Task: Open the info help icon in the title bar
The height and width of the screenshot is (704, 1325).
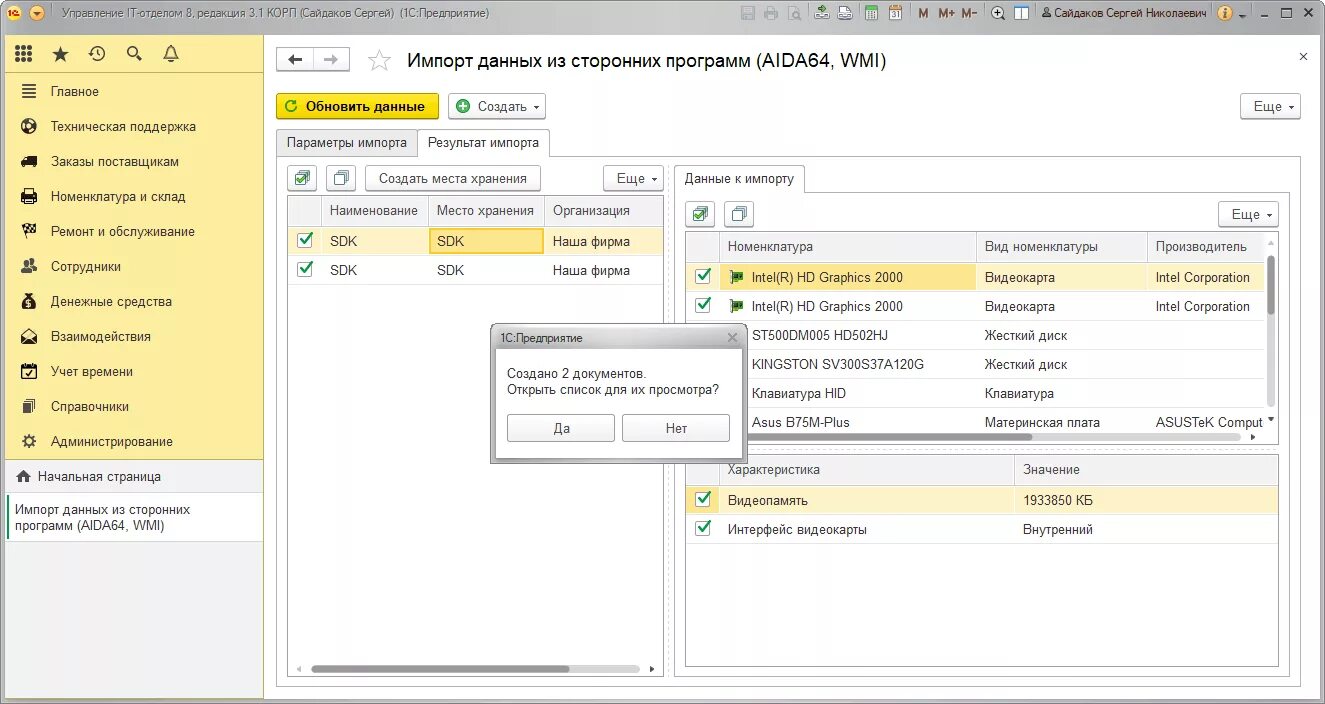Action: [1225, 13]
